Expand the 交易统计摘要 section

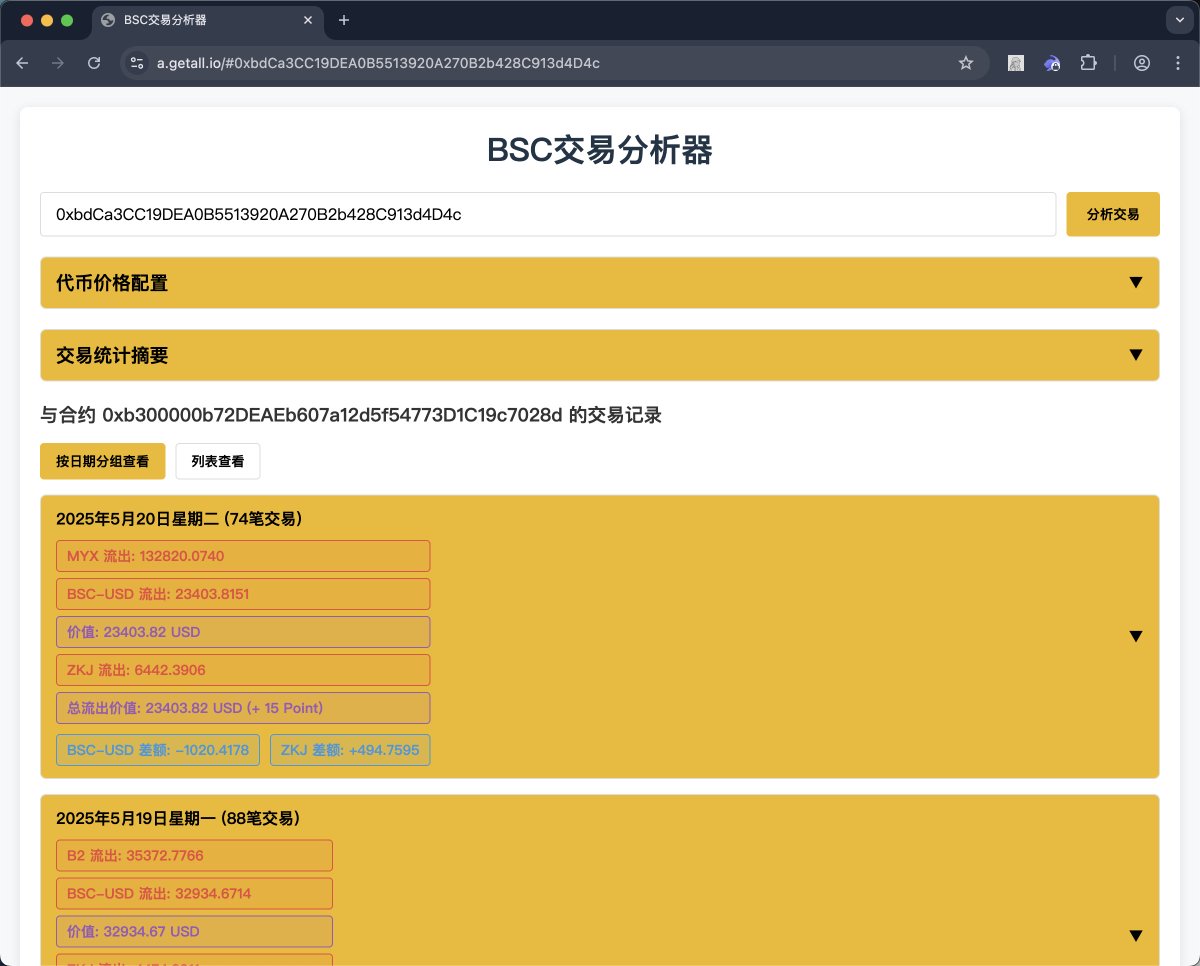tap(599, 355)
